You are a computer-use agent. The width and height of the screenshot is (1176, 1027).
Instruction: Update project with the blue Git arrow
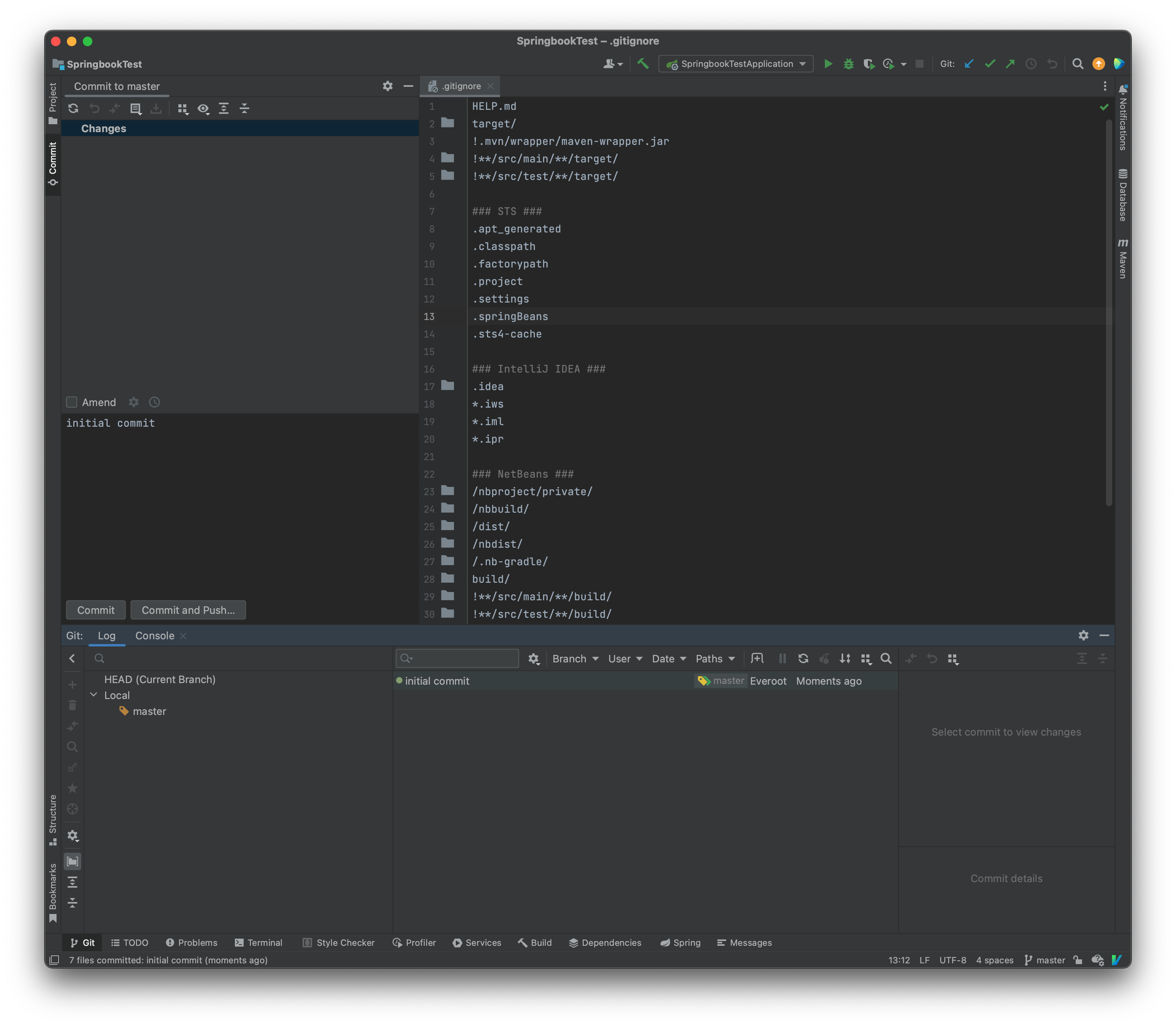click(969, 64)
